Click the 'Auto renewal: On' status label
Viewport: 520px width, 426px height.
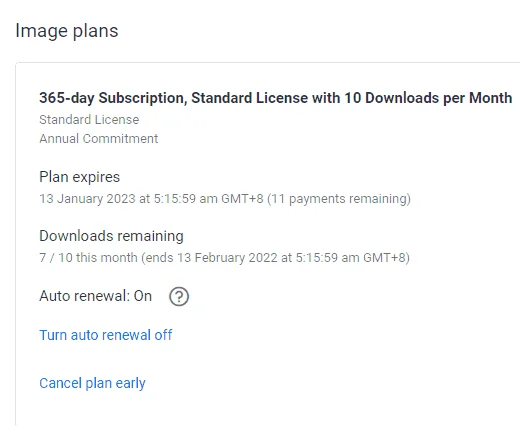[x=96, y=296]
